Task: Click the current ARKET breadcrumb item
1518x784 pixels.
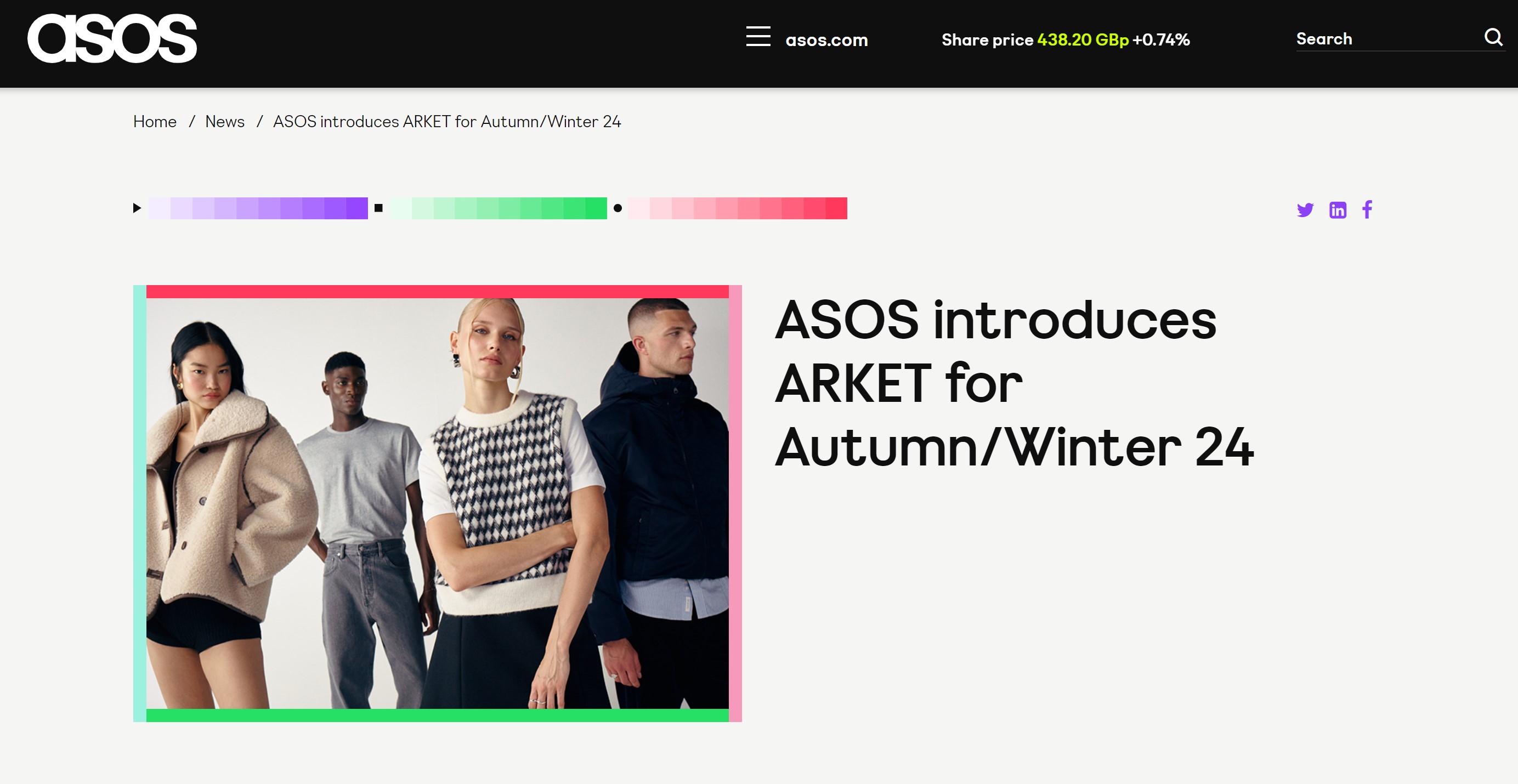Action: 446,121
